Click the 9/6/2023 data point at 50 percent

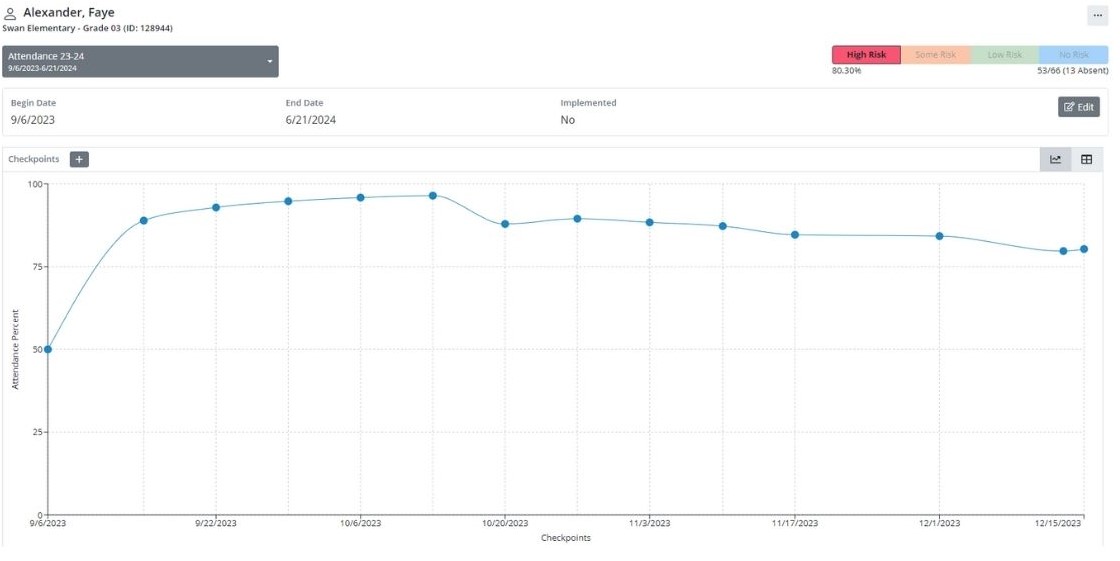point(48,349)
